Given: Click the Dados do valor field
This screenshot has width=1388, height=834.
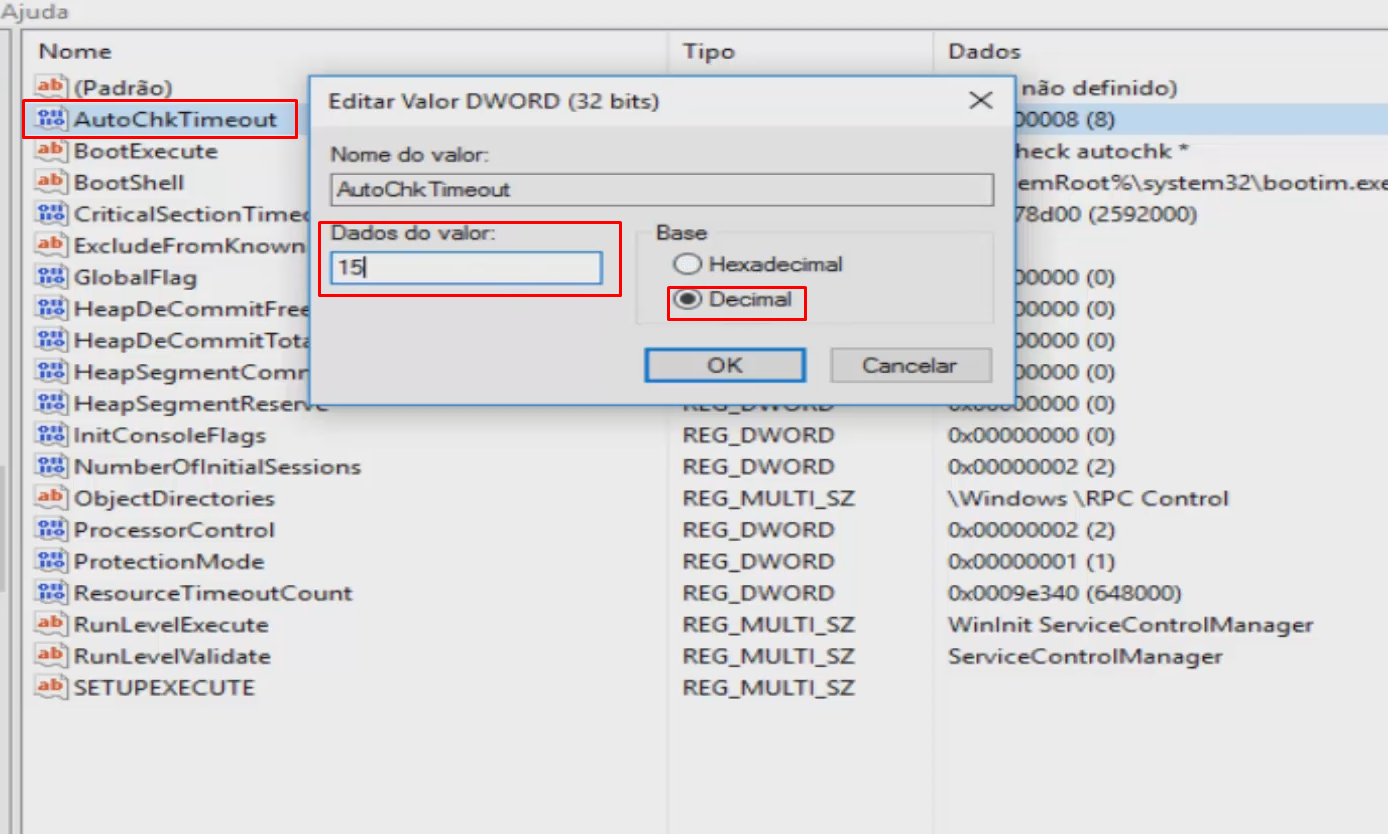Looking at the screenshot, I should [x=467, y=268].
